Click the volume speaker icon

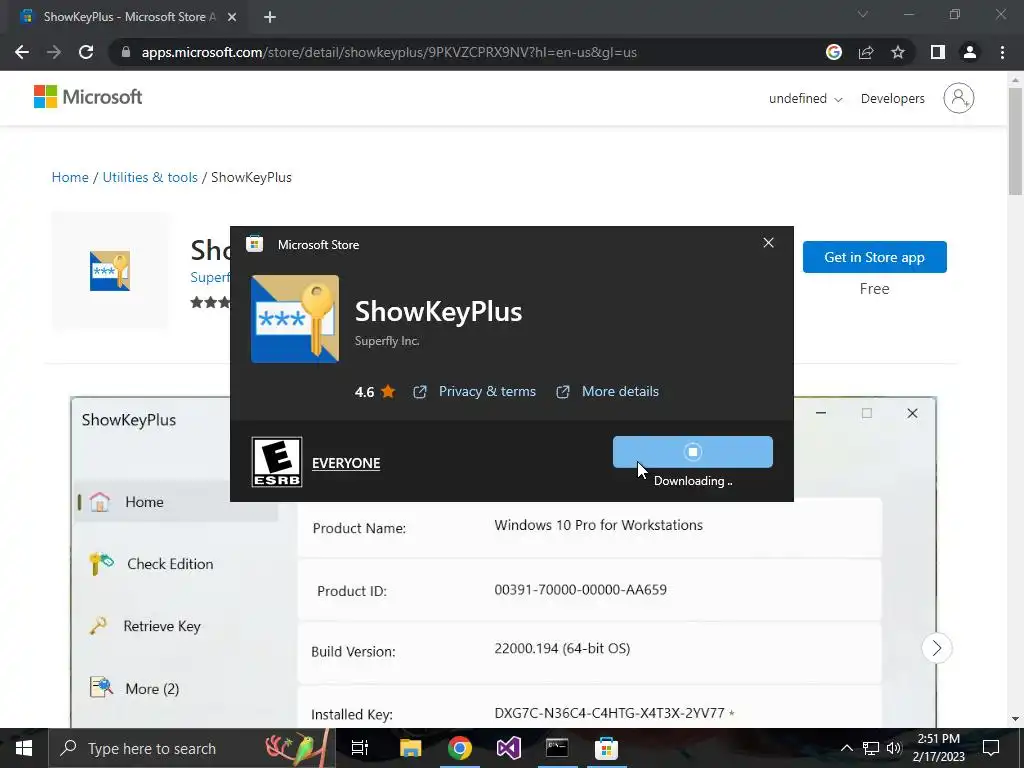[x=894, y=748]
